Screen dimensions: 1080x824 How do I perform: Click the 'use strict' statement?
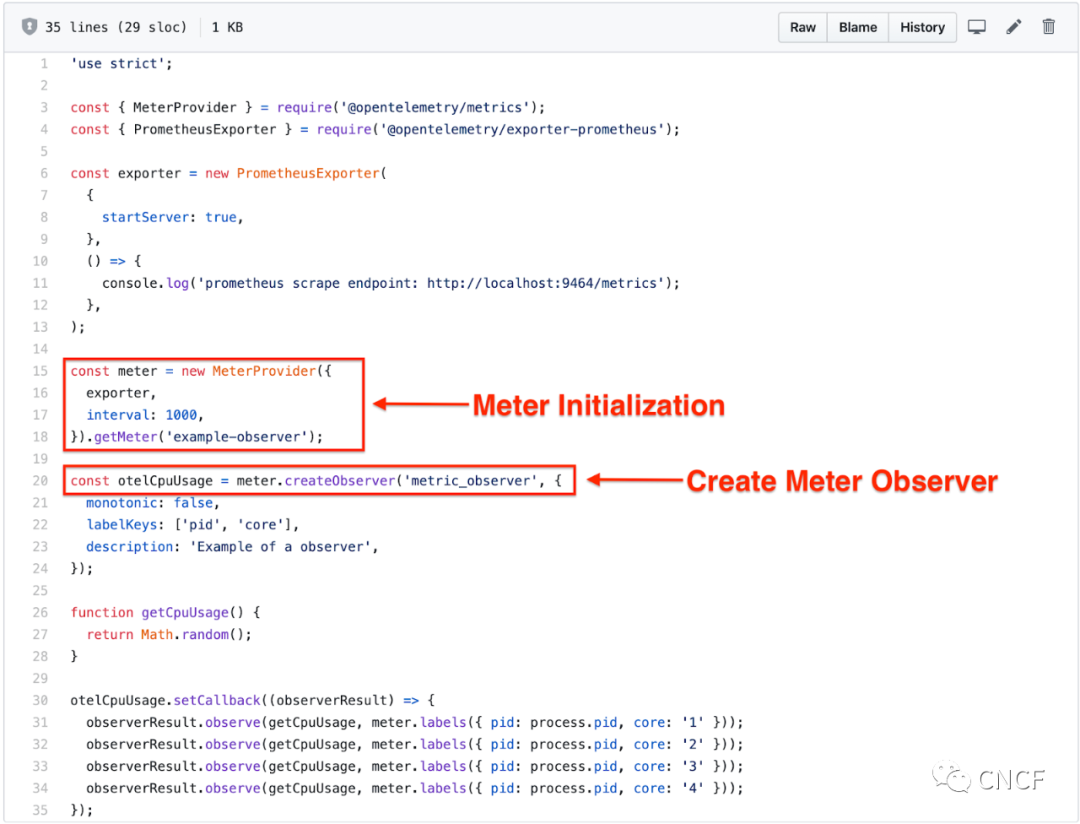[x=121, y=63]
